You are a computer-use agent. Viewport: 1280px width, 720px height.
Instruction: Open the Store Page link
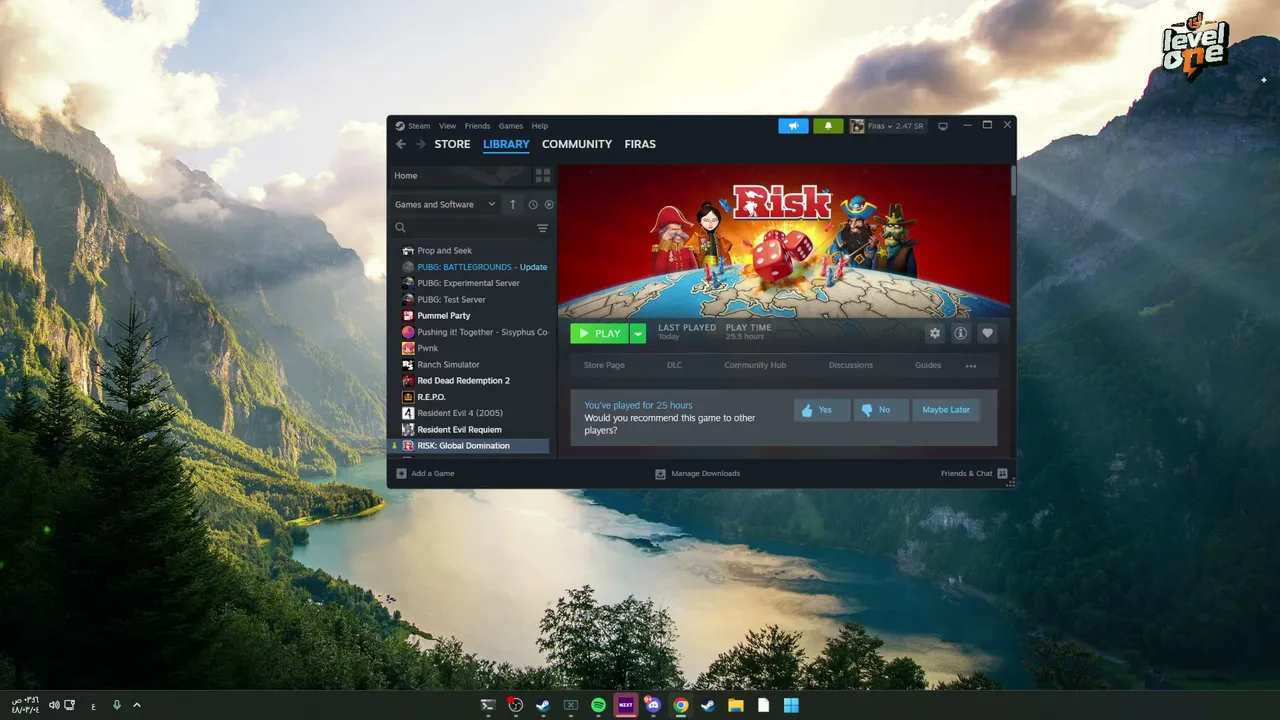[604, 366]
